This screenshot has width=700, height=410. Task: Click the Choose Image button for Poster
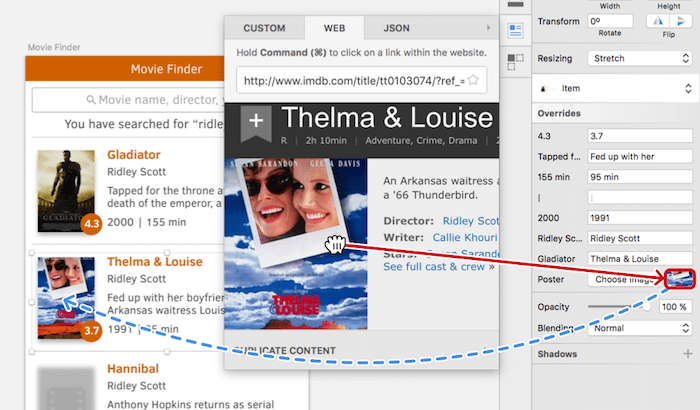click(625, 279)
